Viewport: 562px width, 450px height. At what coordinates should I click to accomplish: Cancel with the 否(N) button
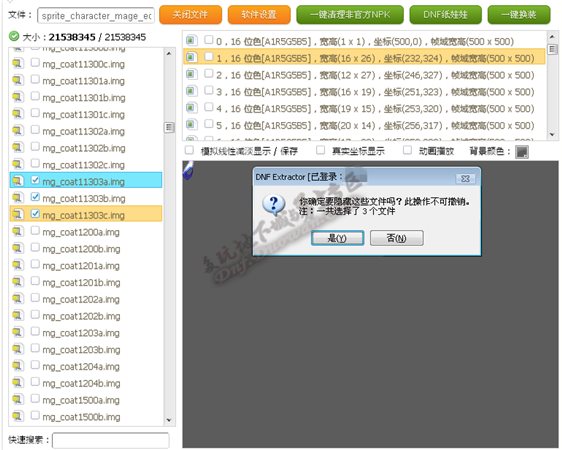pos(396,238)
